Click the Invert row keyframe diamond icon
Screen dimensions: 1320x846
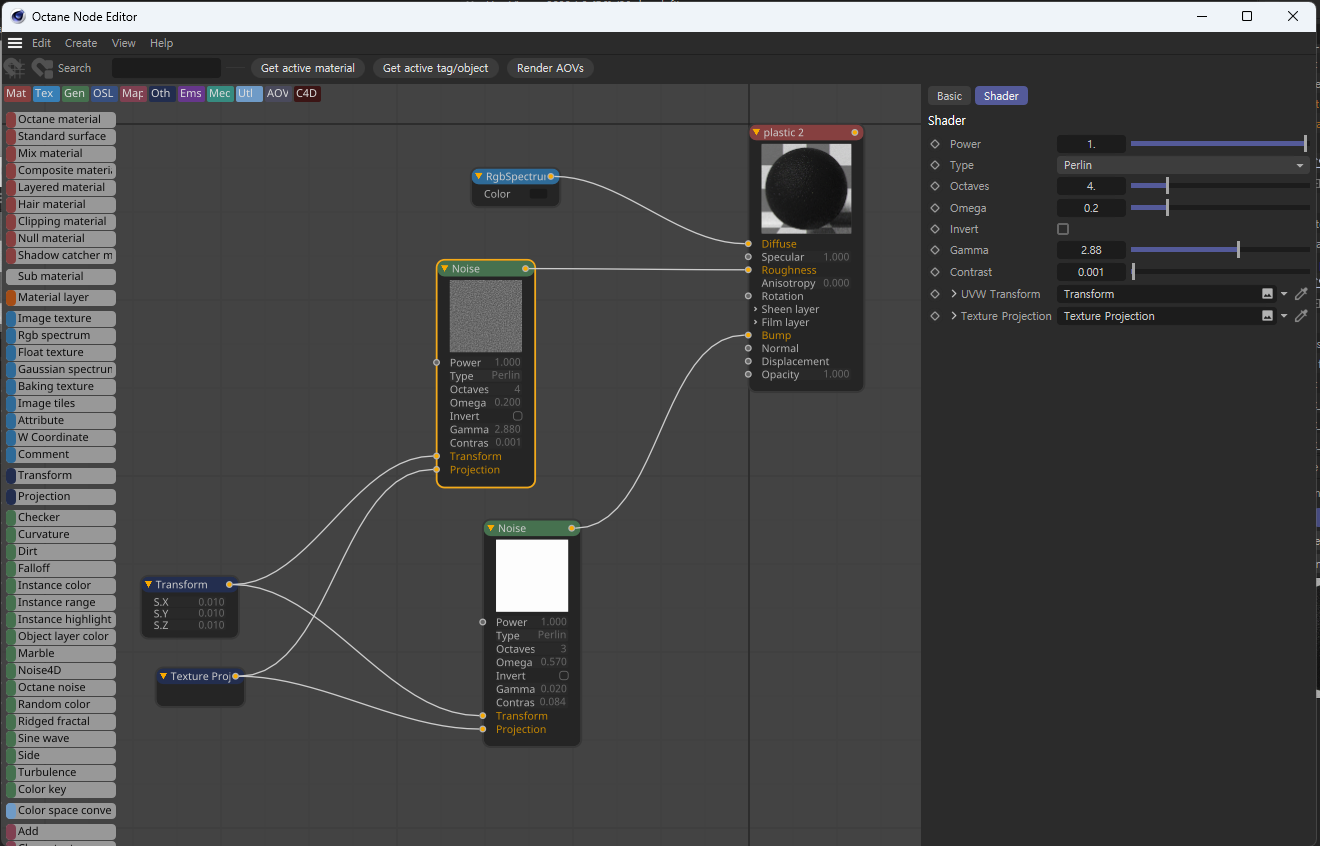[x=935, y=229]
